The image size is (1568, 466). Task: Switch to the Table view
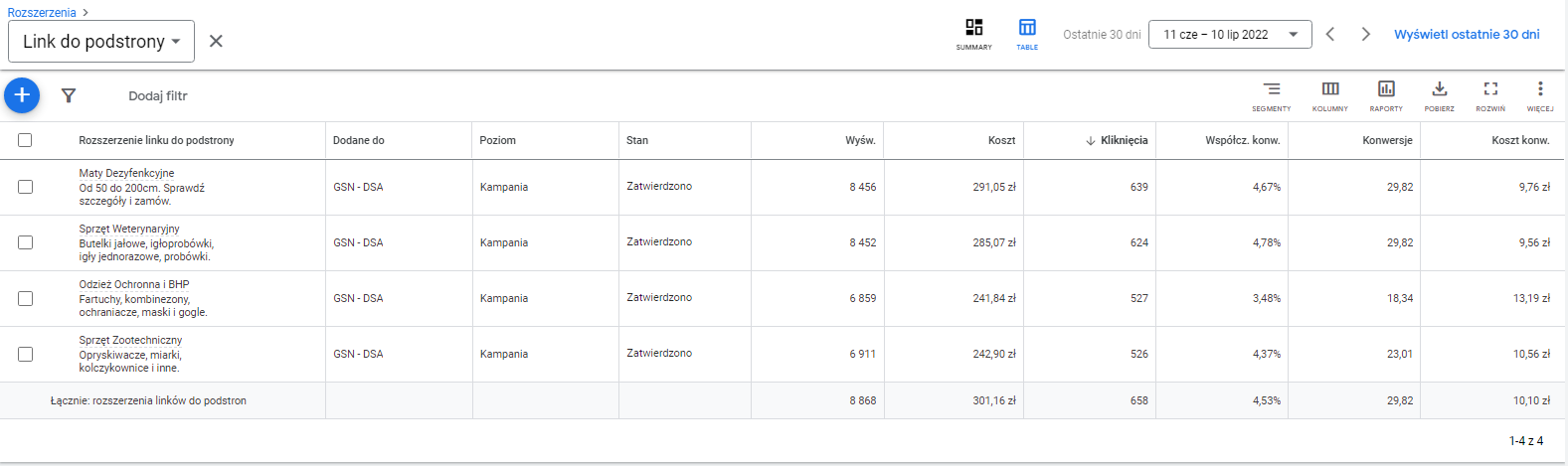[x=1027, y=33]
